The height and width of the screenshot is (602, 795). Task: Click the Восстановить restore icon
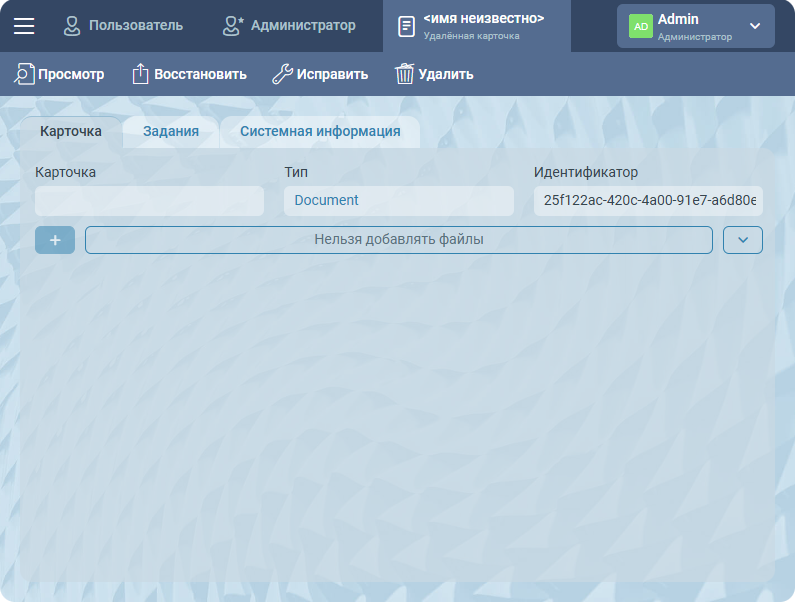[140, 74]
